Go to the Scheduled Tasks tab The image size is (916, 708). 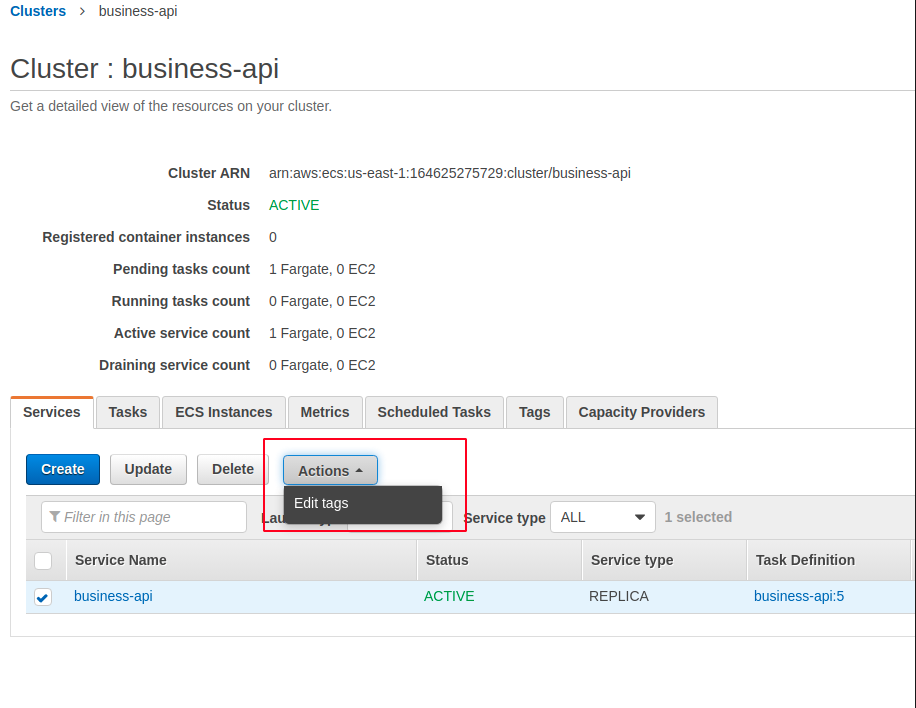pyautogui.click(x=434, y=412)
